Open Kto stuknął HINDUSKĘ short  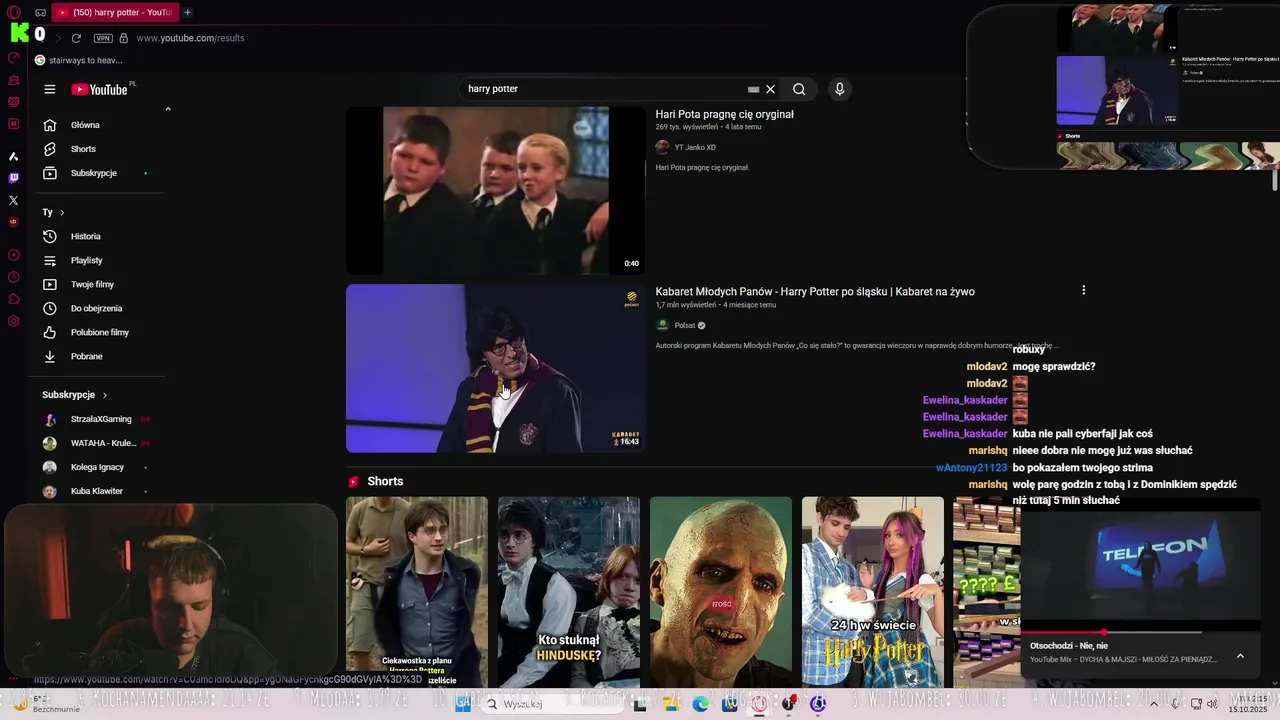pyautogui.click(x=569, y=592)
